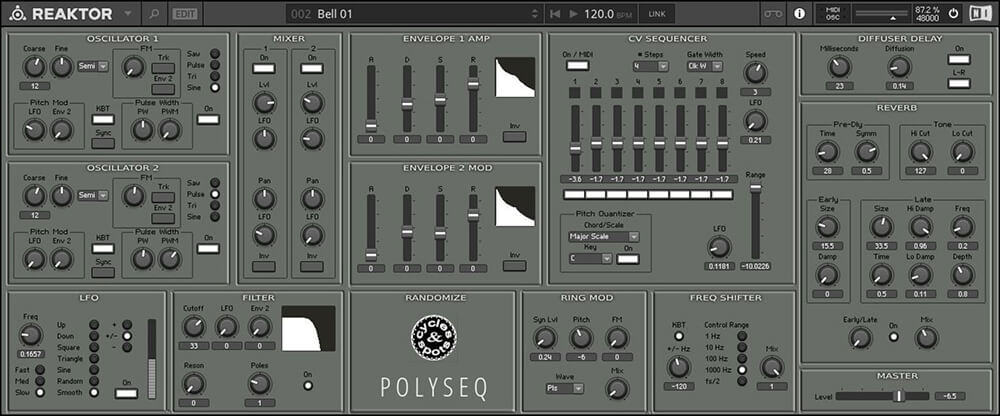Open the info icon in header
Screen dimensions: 1000x416
pos(799,13)
